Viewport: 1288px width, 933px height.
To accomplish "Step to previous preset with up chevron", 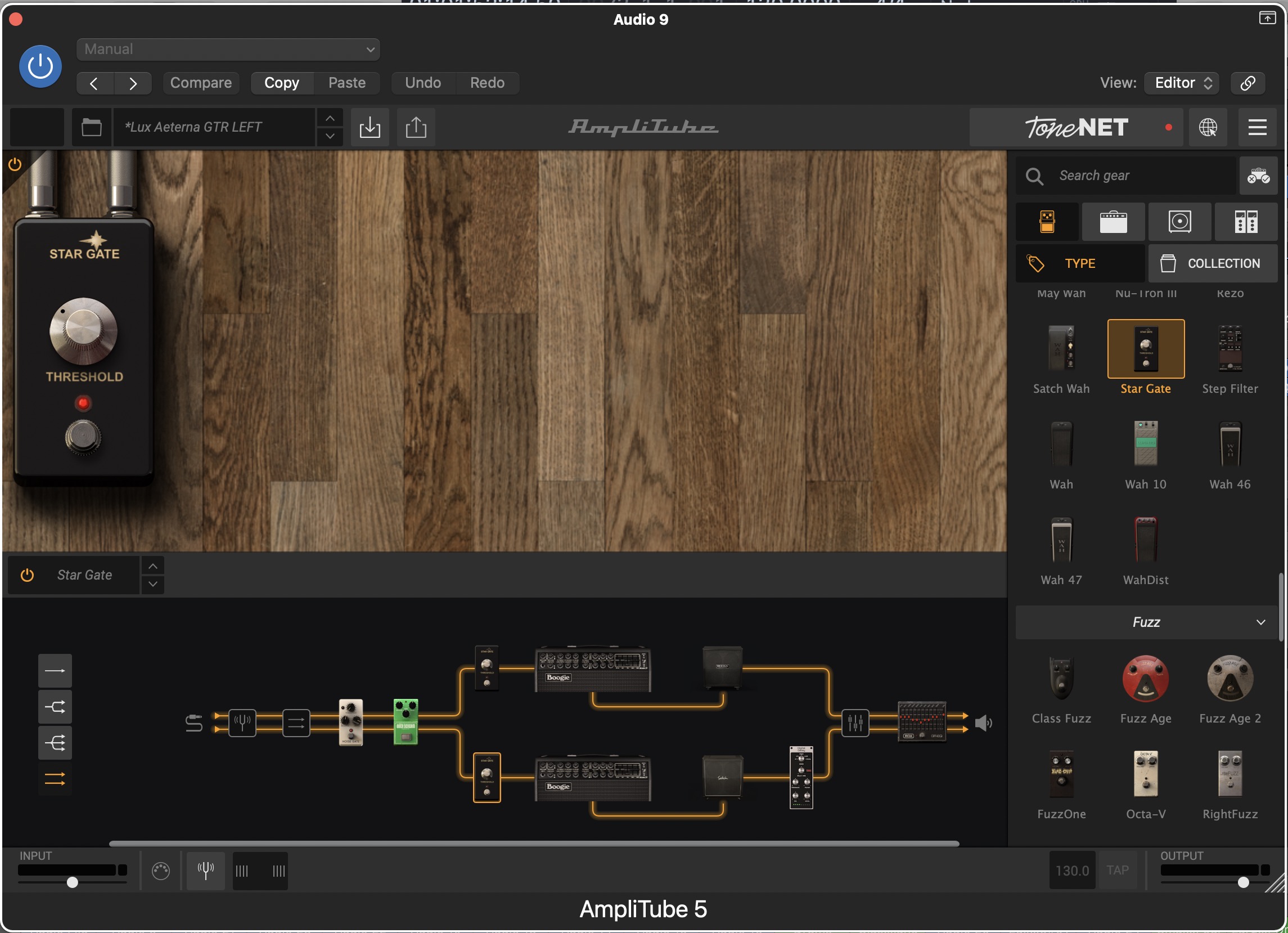I will pos(330,118).
